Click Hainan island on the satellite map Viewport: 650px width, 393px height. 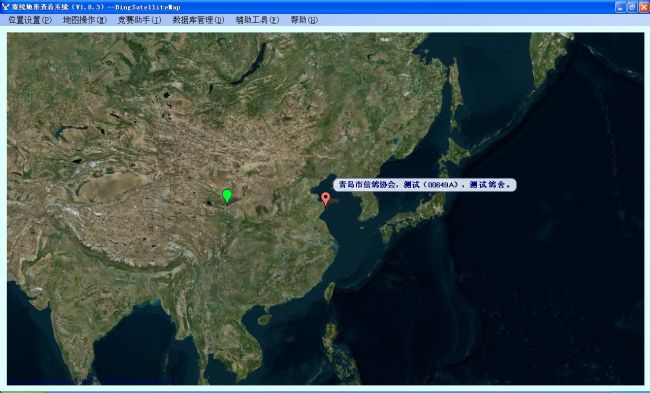(264, 319)
